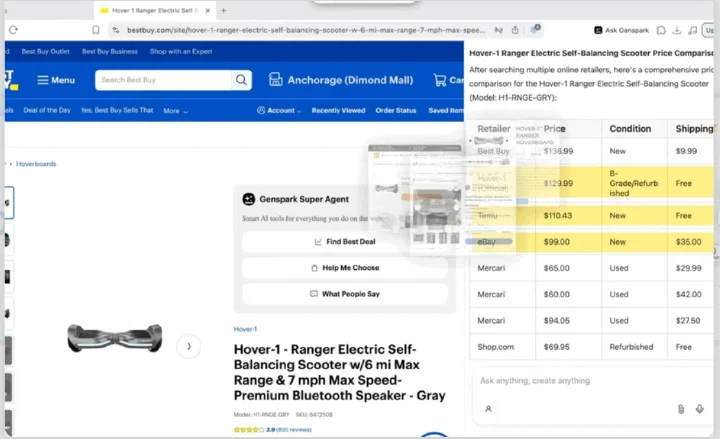Image resolution: width=720 pixels, height=439 pixels.
Task: Click the product title Hover-1 Ranger heading
Action: tap(339, 372)
